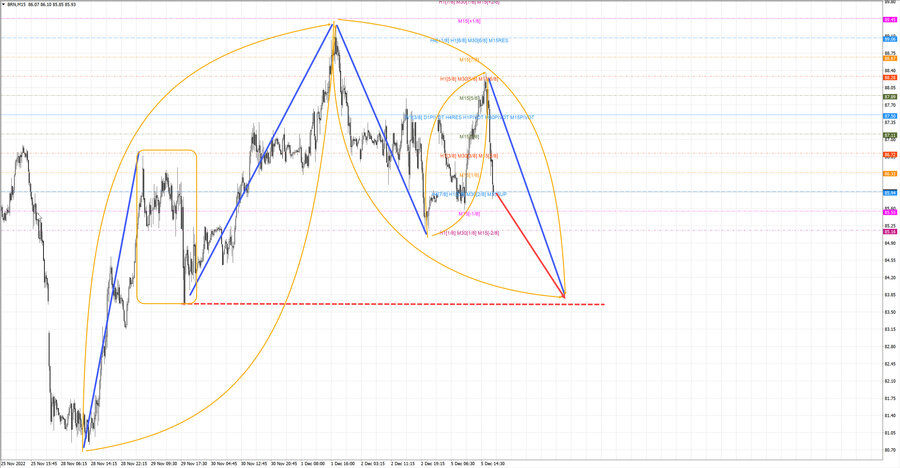
Task: Click the magenta 89.45 price label
Action: point(890,20)
